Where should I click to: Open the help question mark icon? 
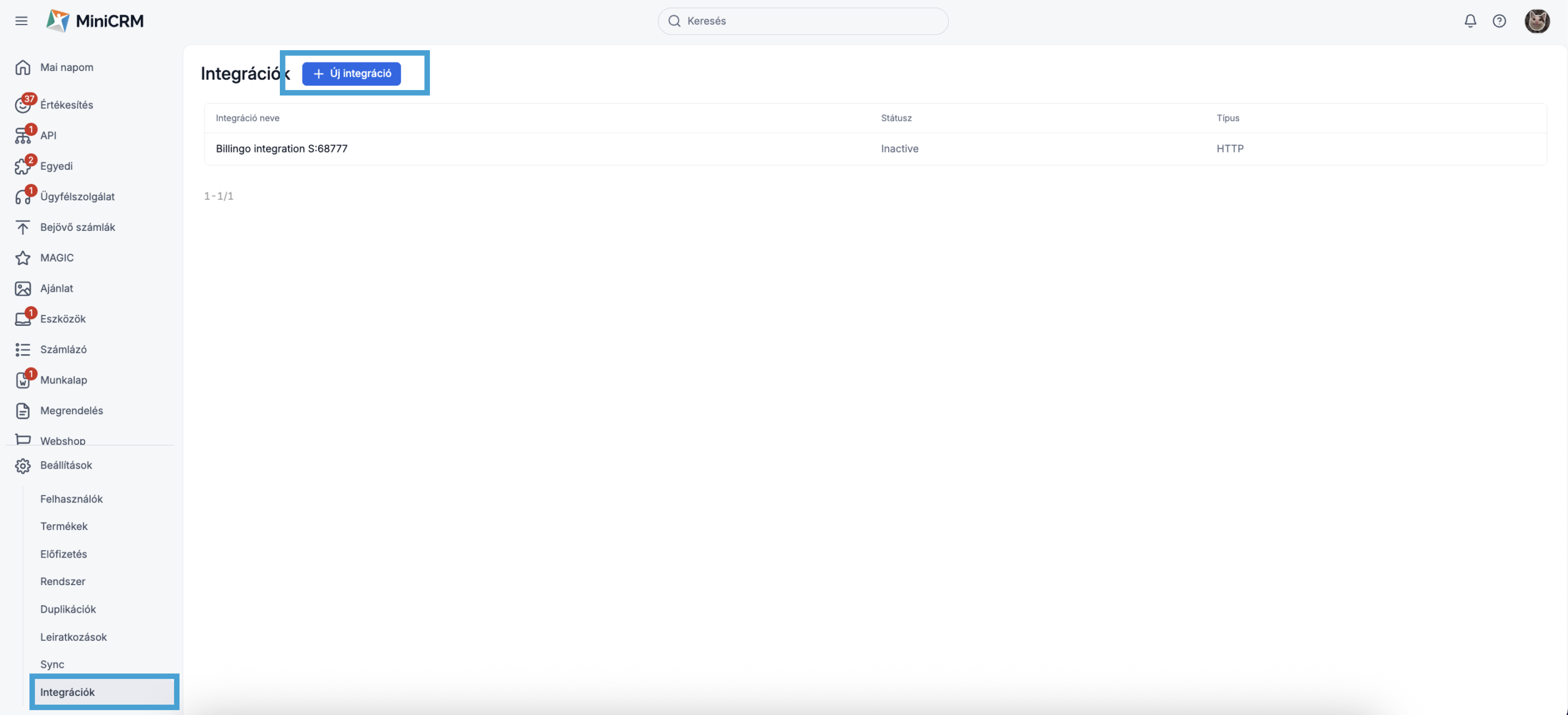[x=1499, y=21]
